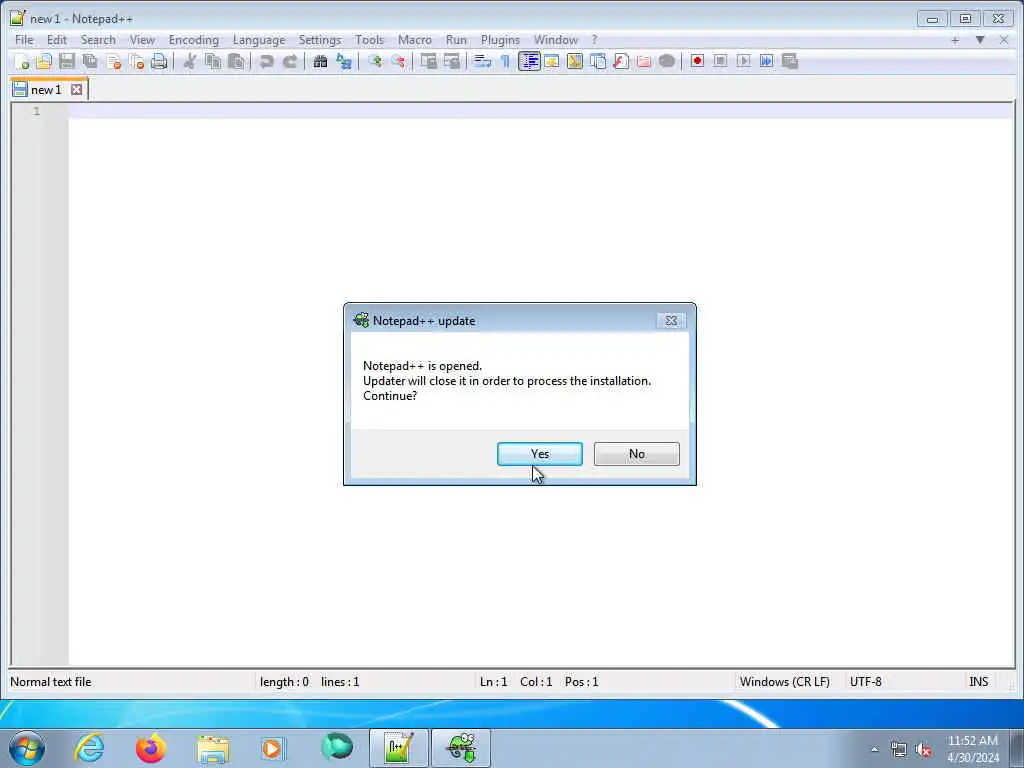
Task: Click the Synchronize Horizontal Scrolling icon
Action: 451,61
